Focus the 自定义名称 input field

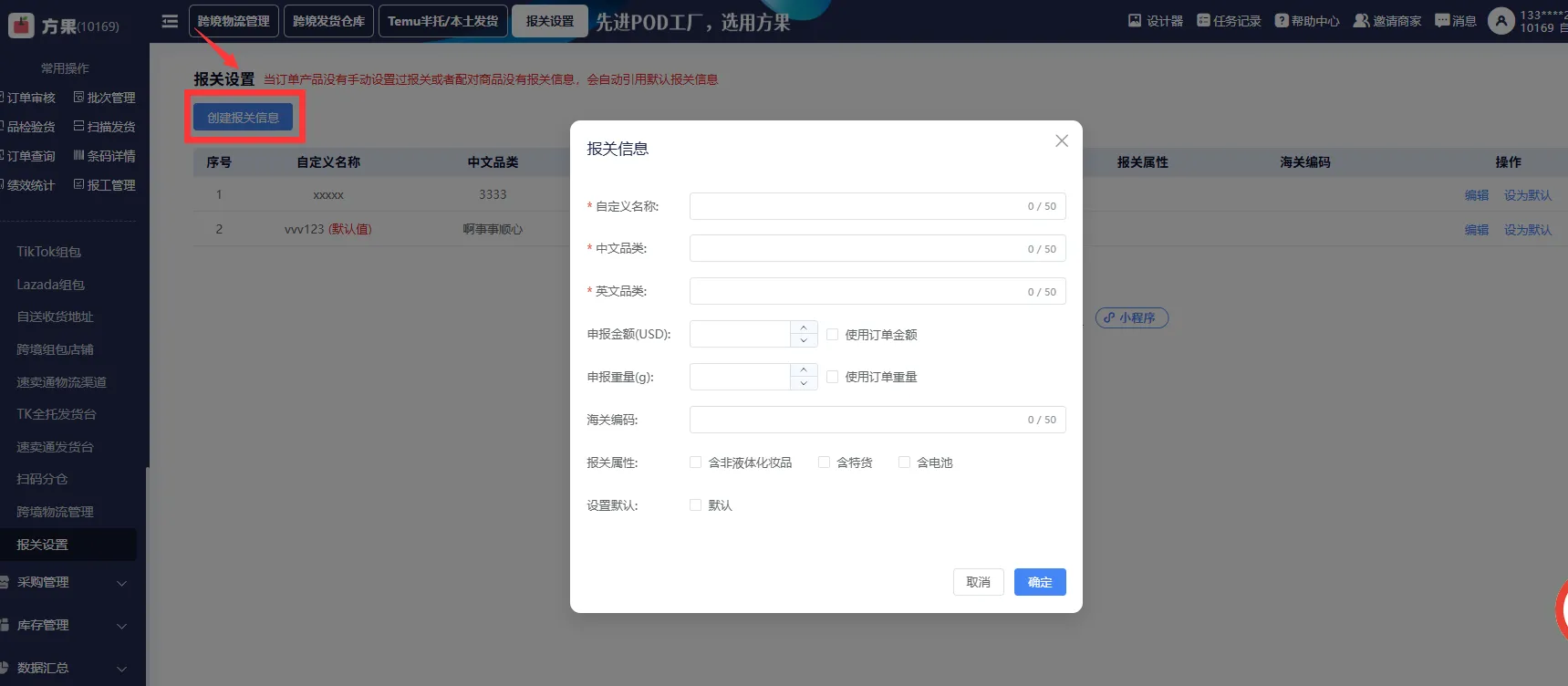tap(877, 206)
